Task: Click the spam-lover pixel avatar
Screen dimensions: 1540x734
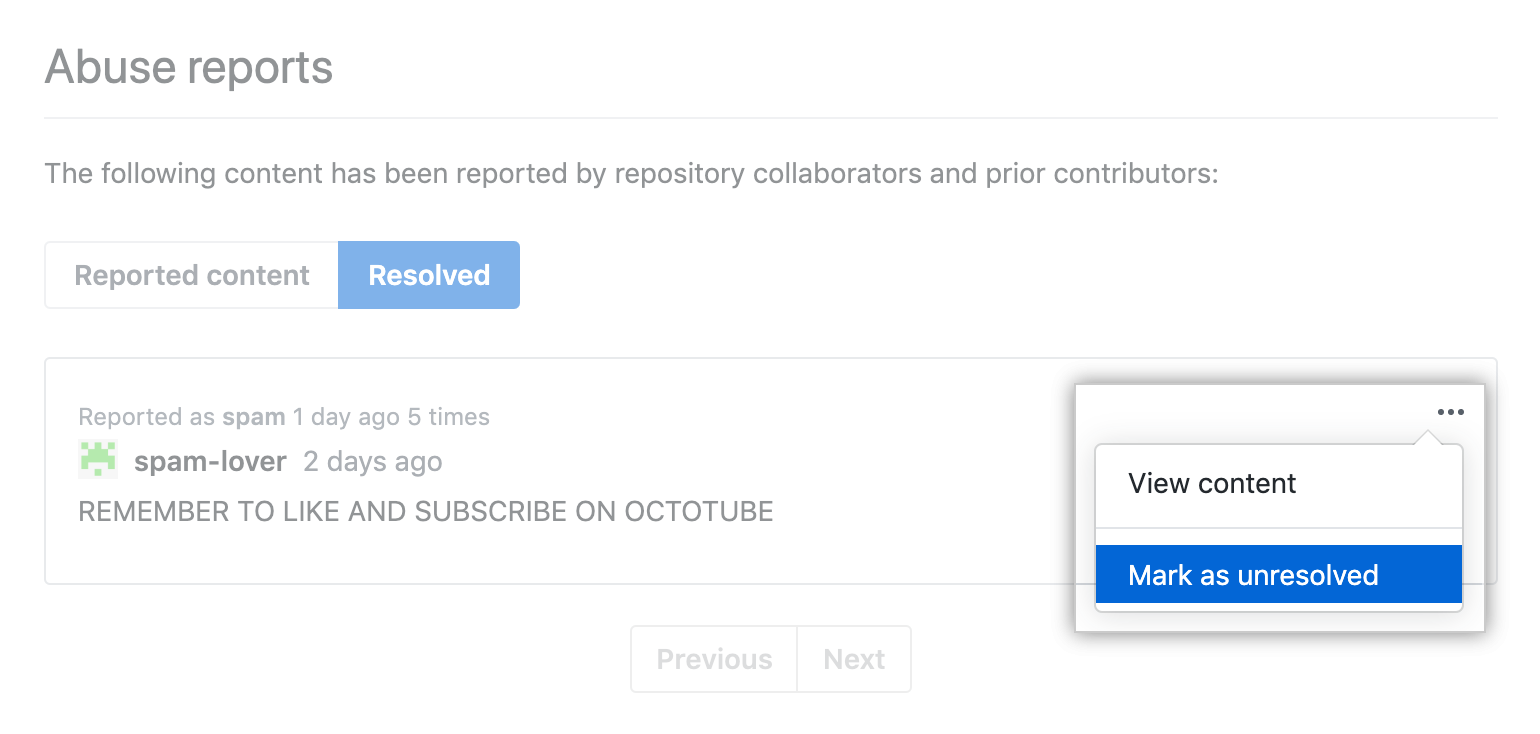Action: (98, 460)
